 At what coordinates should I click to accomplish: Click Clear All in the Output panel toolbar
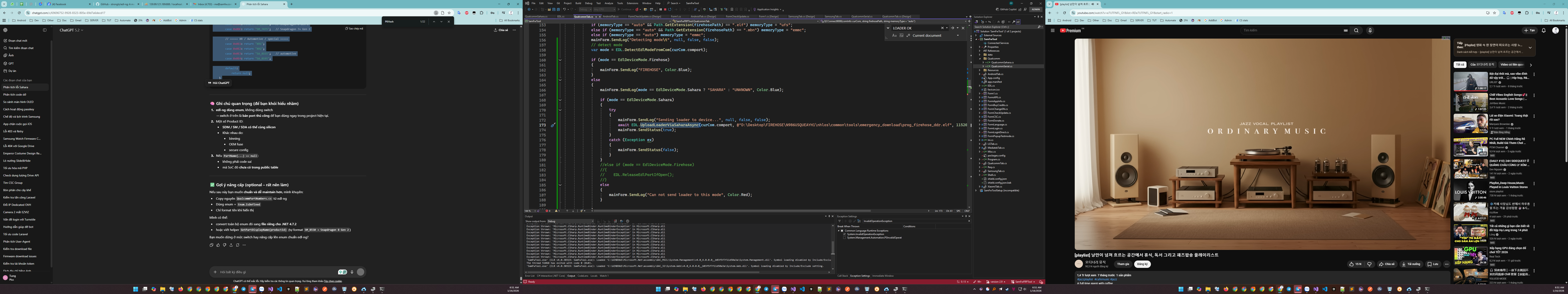pos(615,221)
